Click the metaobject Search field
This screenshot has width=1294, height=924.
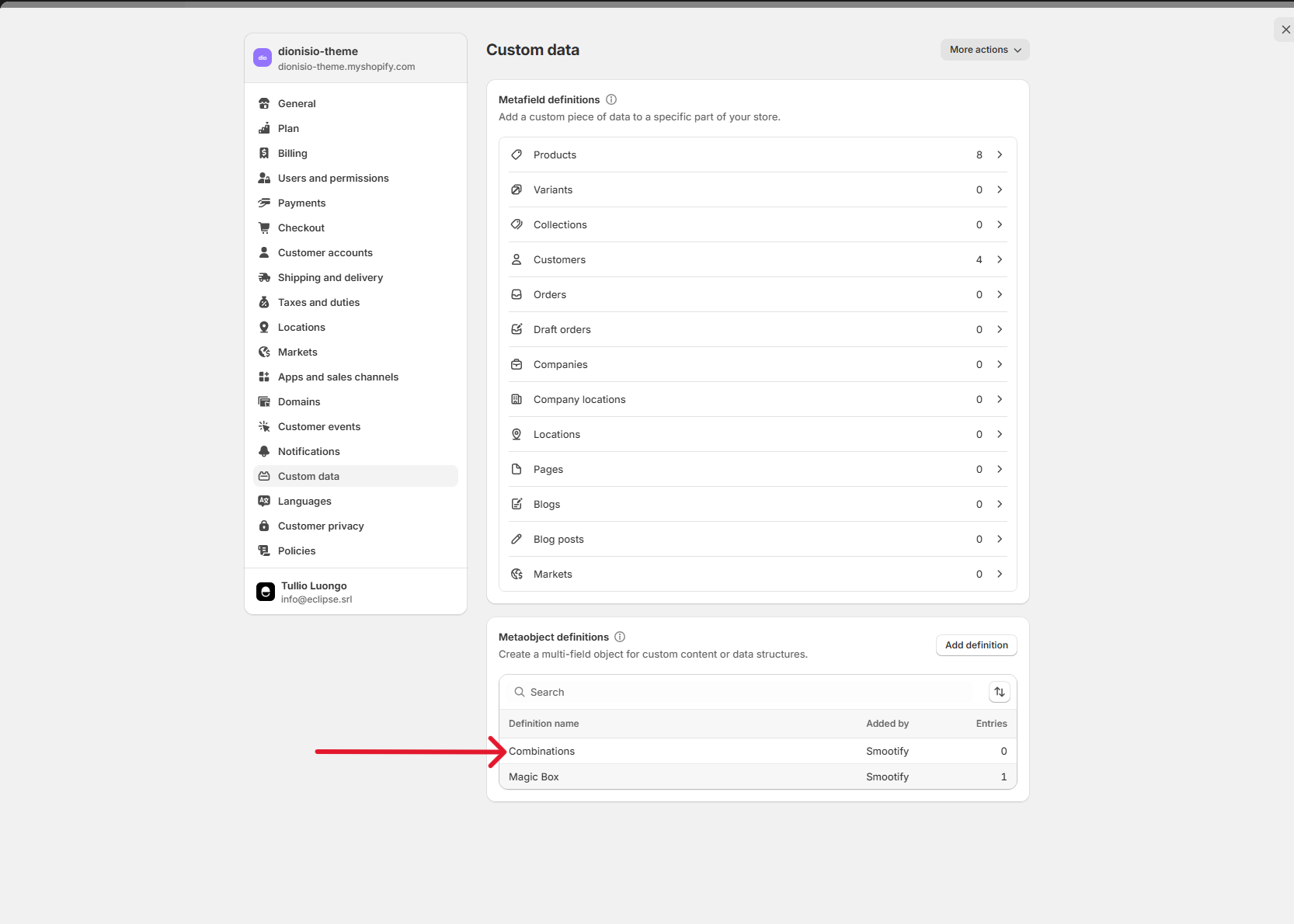pos(746,692)
